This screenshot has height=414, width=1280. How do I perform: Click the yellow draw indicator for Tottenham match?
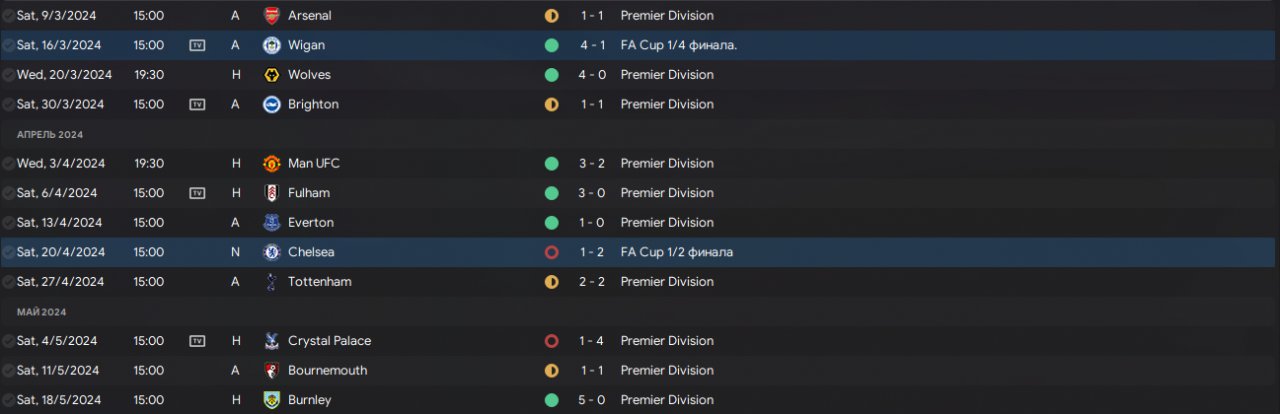click(551, 282)
